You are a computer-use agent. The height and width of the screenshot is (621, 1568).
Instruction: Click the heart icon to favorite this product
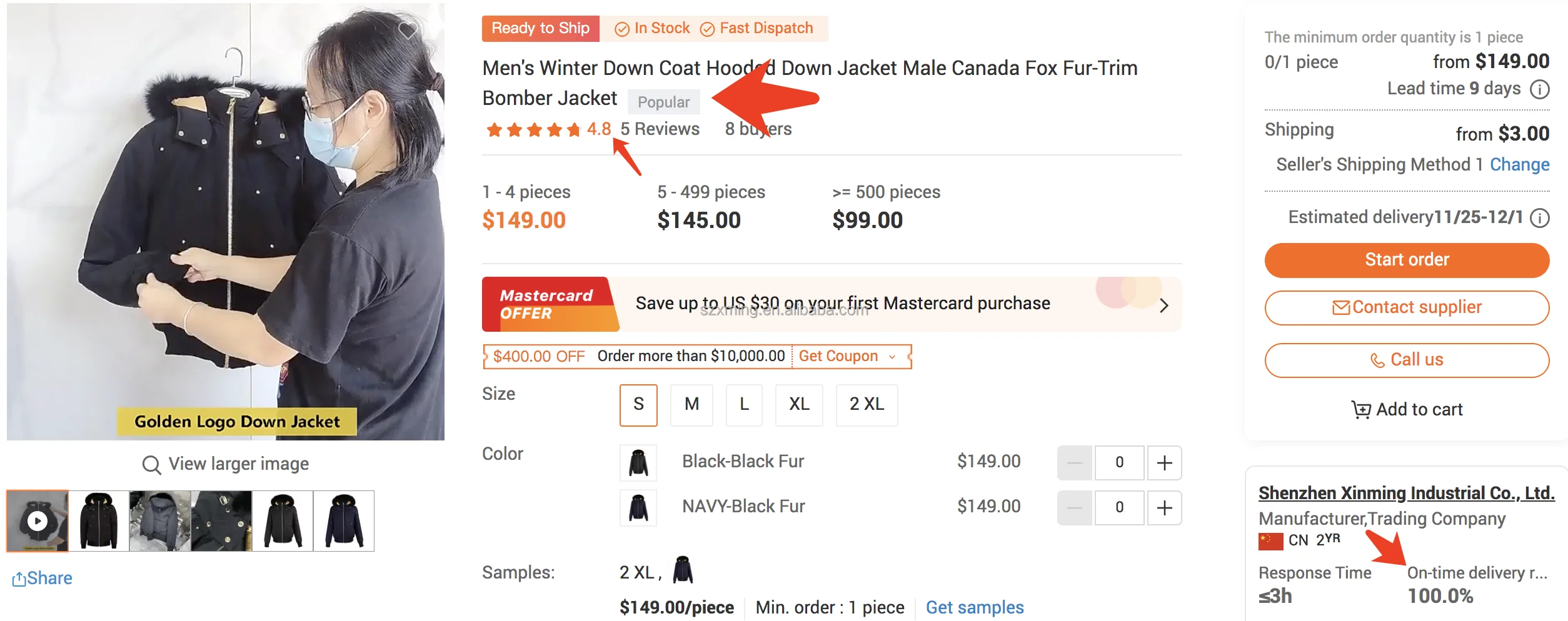408,29
